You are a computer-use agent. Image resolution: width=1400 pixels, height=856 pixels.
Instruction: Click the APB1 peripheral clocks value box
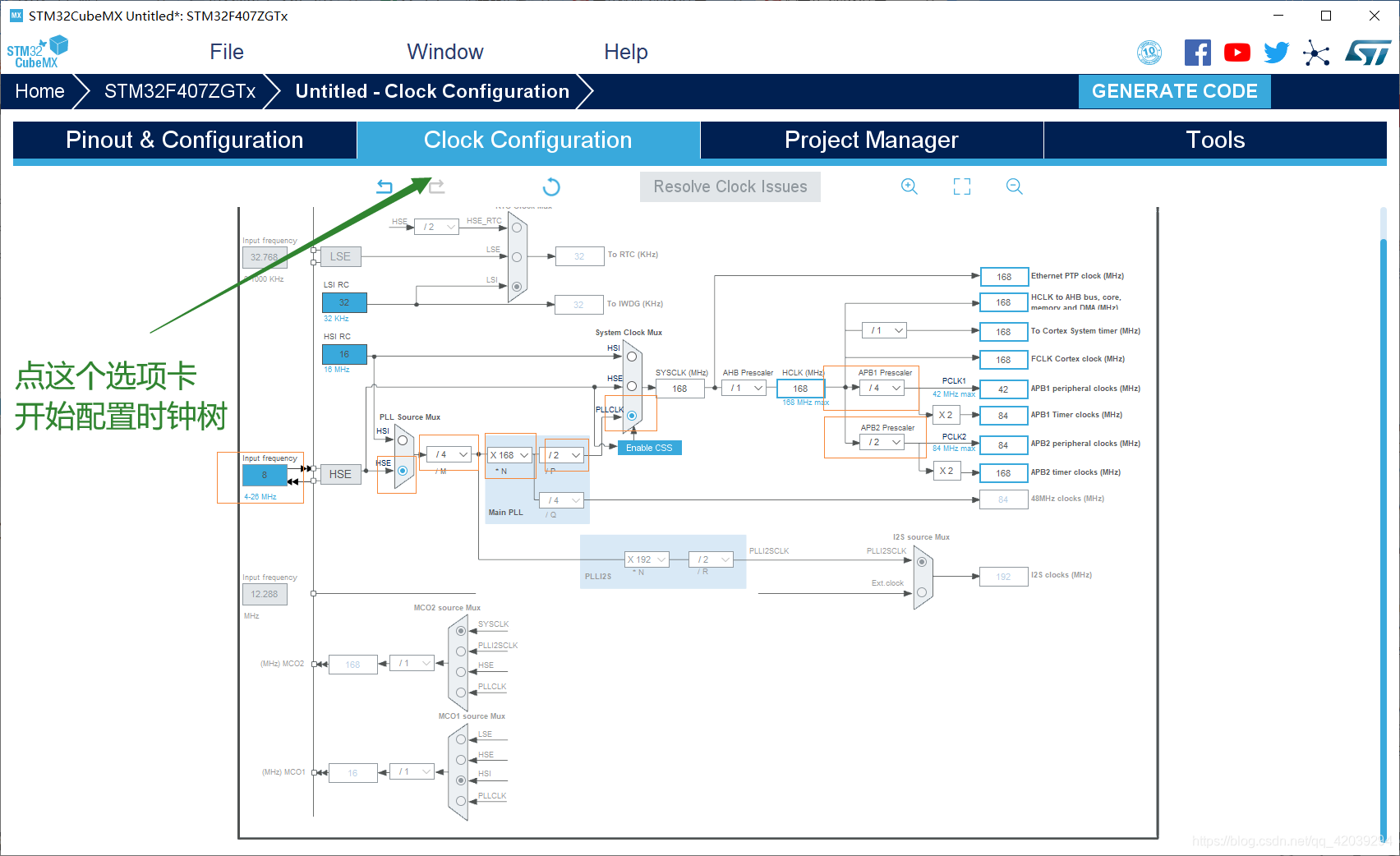click(1003, 389)
